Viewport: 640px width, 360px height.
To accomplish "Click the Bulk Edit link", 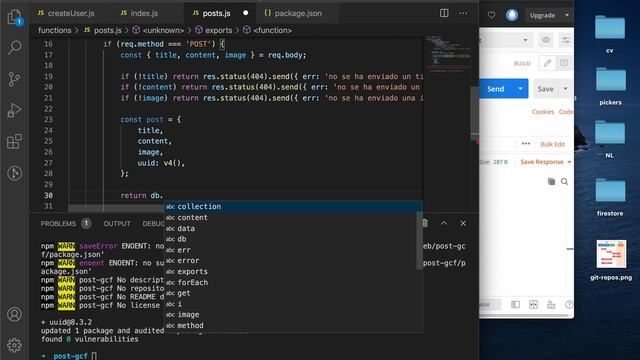I will click(x=553, y=144).
